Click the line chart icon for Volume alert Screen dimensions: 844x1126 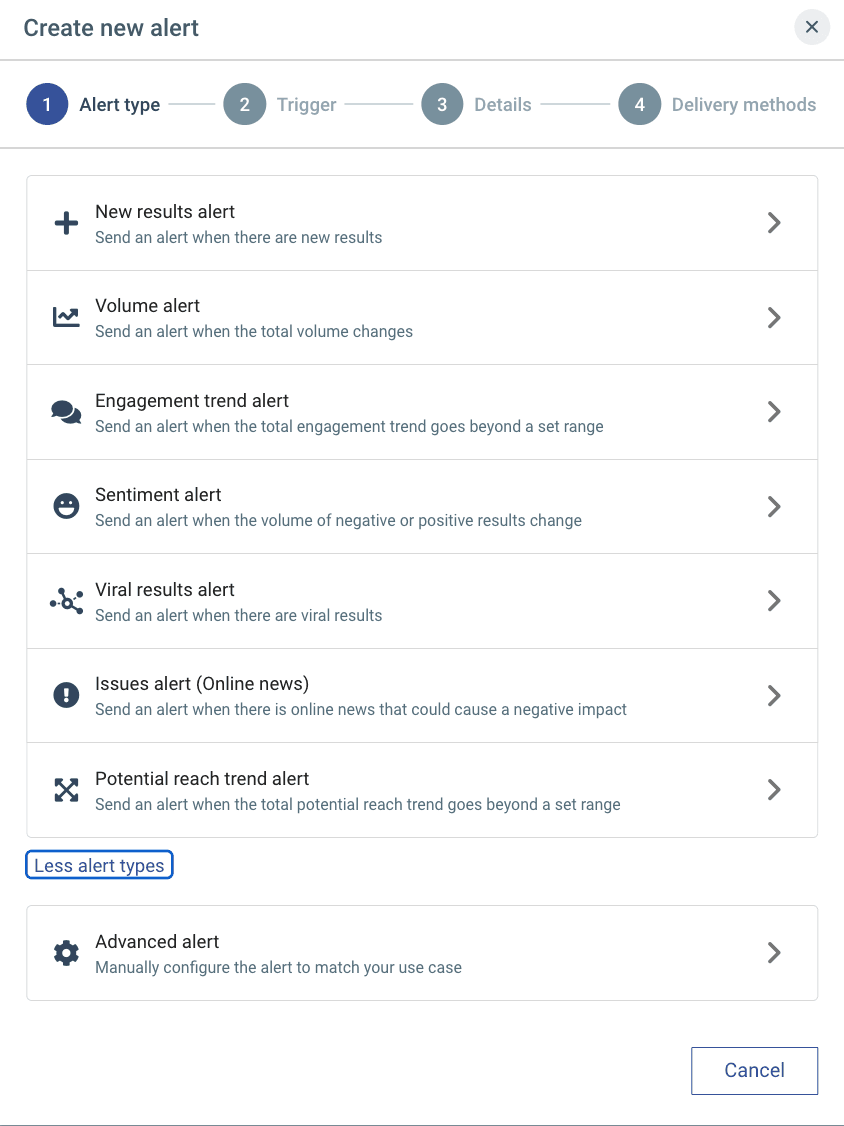coord(66,318)
